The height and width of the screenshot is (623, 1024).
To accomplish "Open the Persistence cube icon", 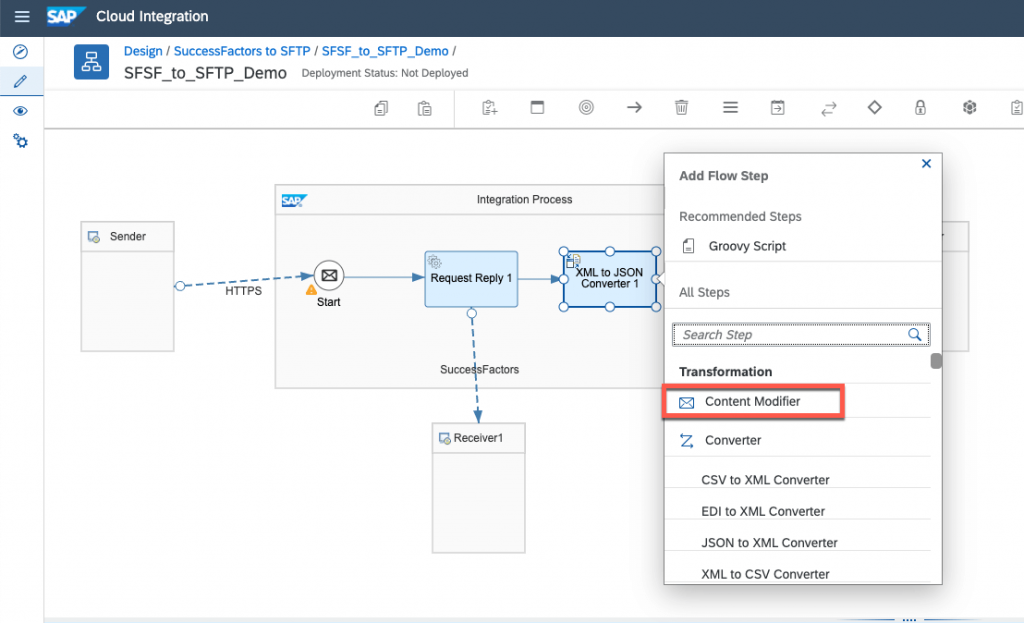I will (970, 107).
